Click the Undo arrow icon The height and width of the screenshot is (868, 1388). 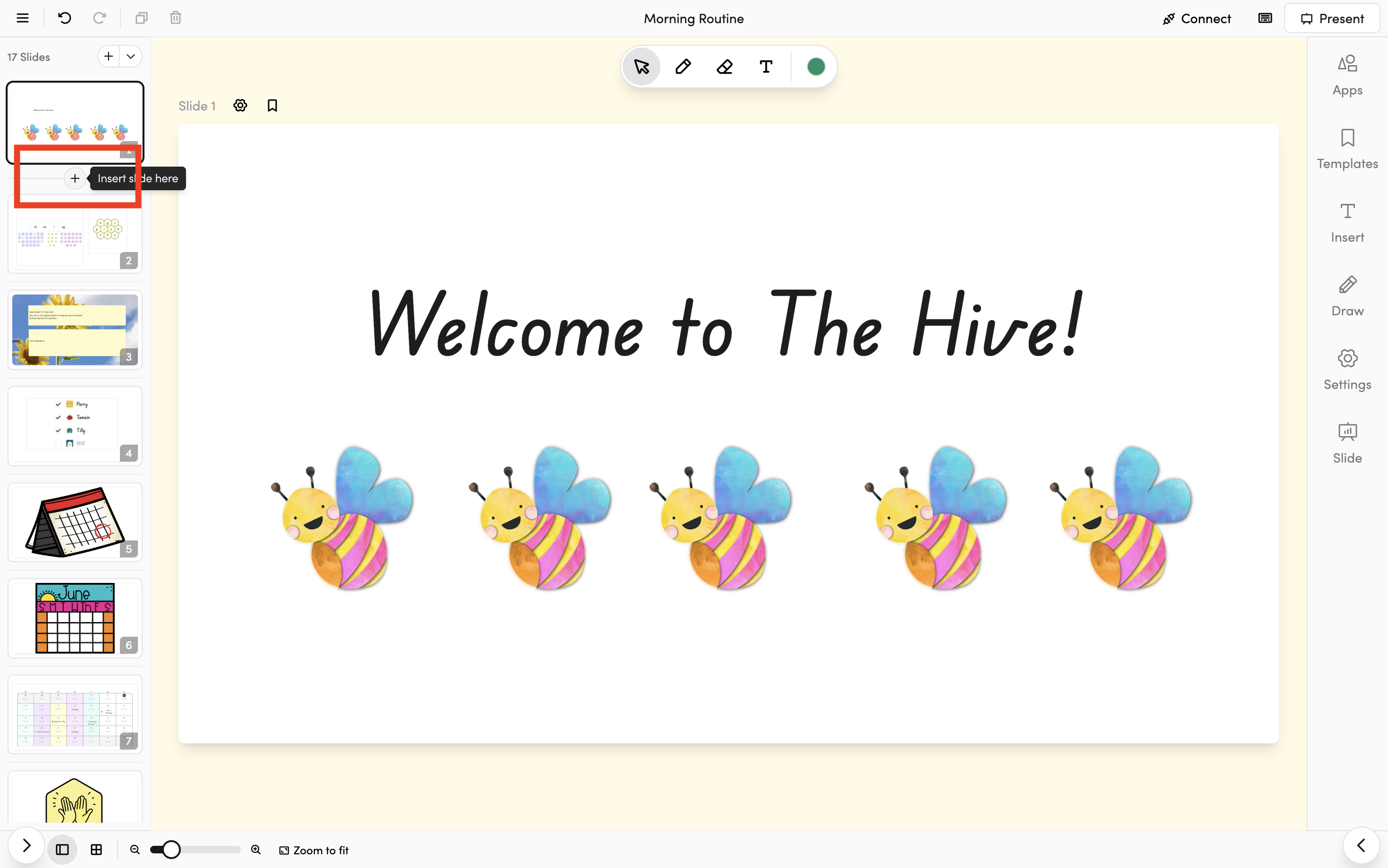[64, 18]
